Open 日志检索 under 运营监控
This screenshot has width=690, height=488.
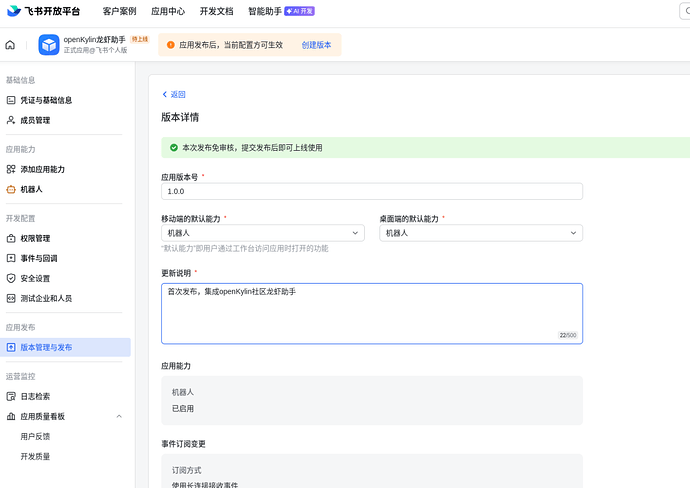point(35,396)
